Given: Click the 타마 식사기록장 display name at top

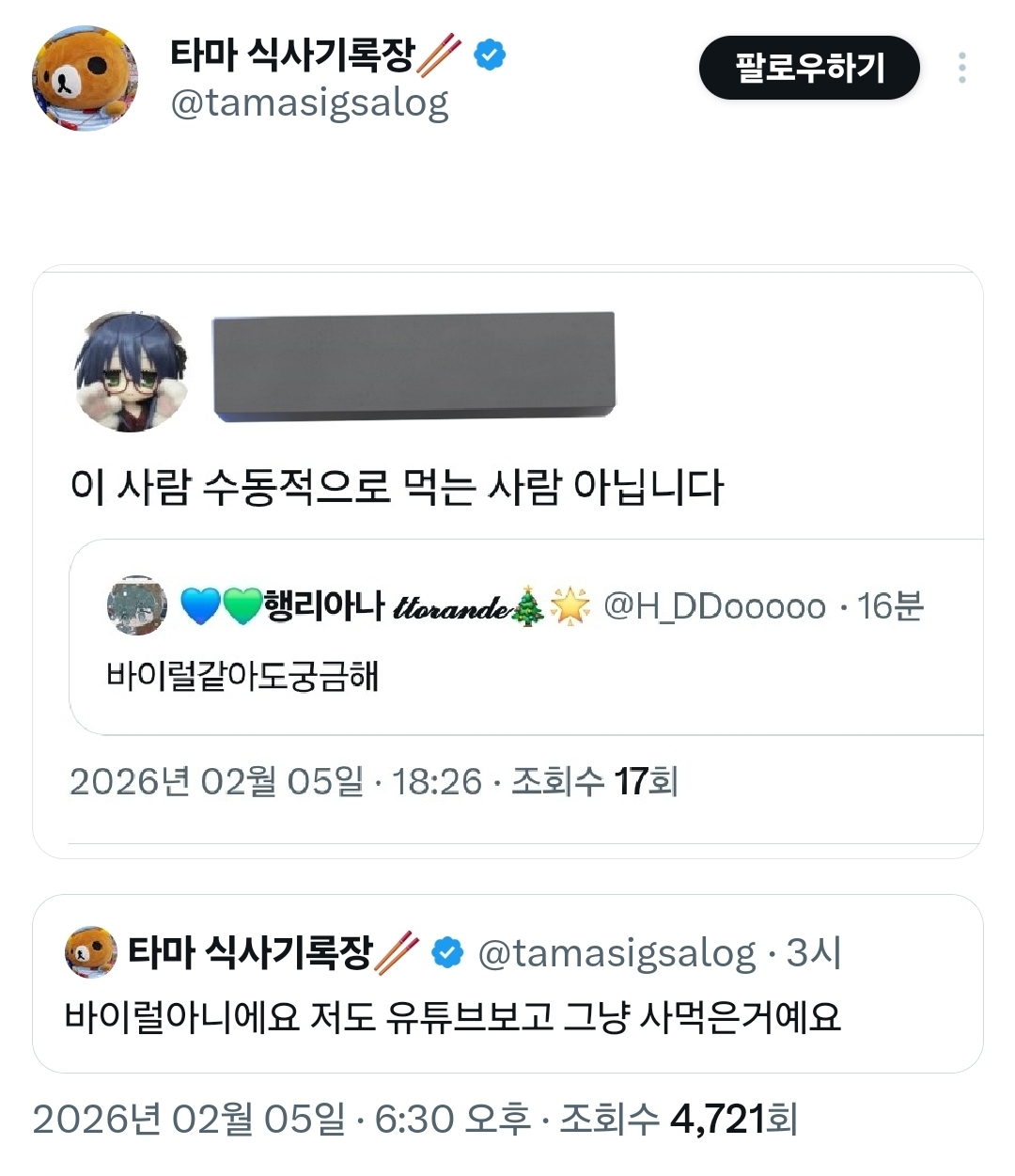Looking at the screenshot, I should tap(291, 55).
